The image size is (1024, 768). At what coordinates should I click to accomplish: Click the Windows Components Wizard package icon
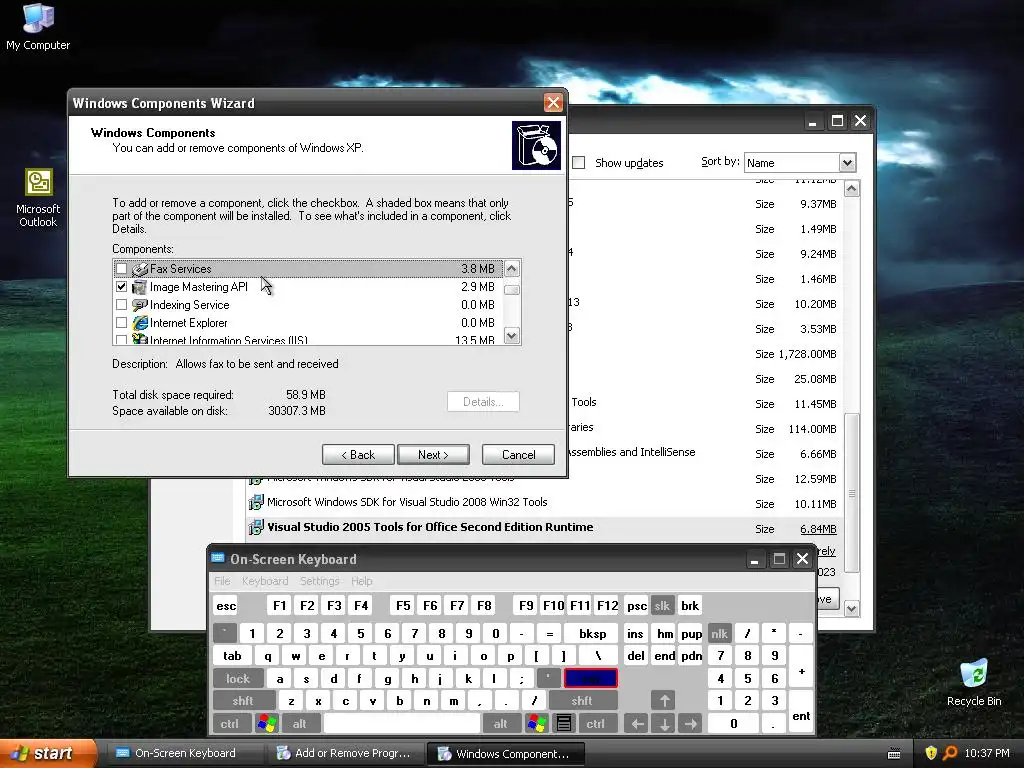click(x=536, y=145)
